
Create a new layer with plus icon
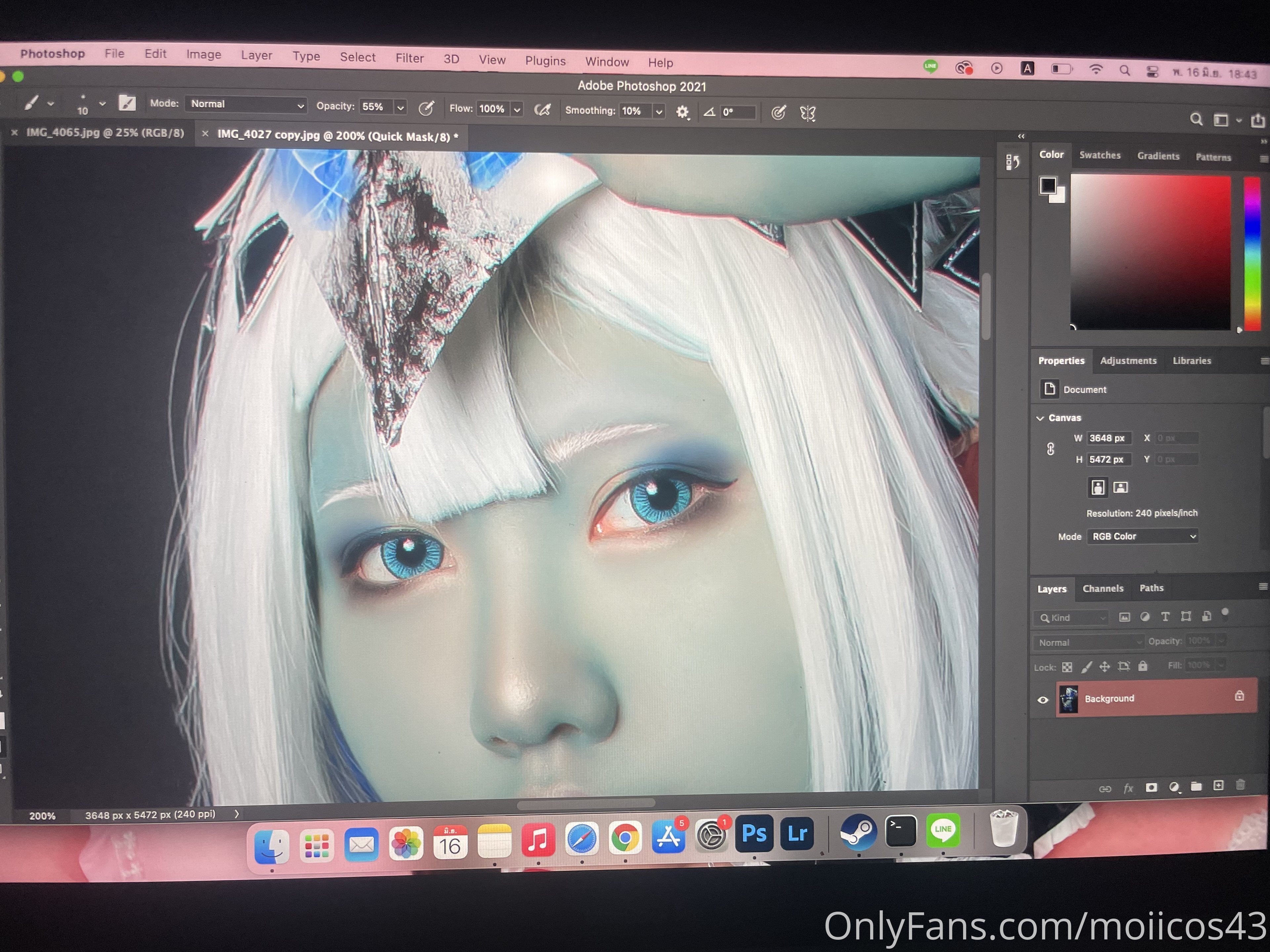1218,786
